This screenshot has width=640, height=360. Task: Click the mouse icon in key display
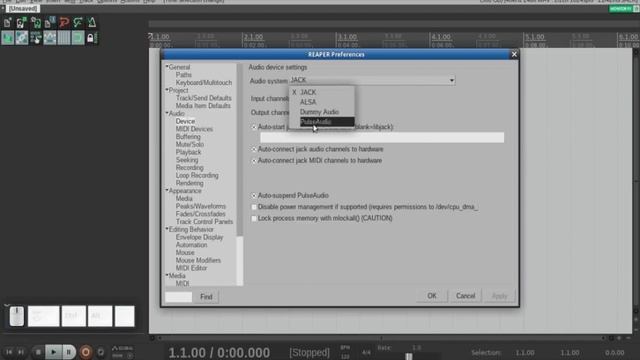(17, 316)
